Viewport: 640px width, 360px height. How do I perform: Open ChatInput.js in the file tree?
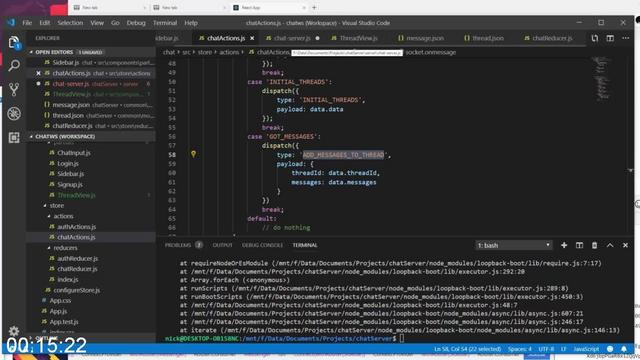click(x=74, y=153)
